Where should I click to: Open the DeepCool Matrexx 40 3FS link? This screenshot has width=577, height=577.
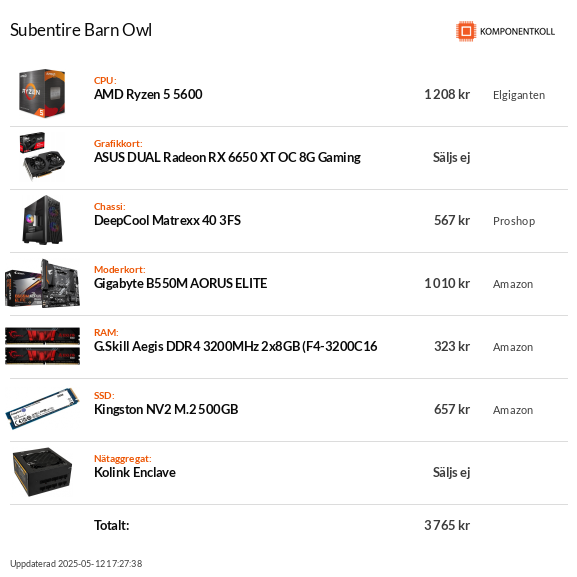167,220
